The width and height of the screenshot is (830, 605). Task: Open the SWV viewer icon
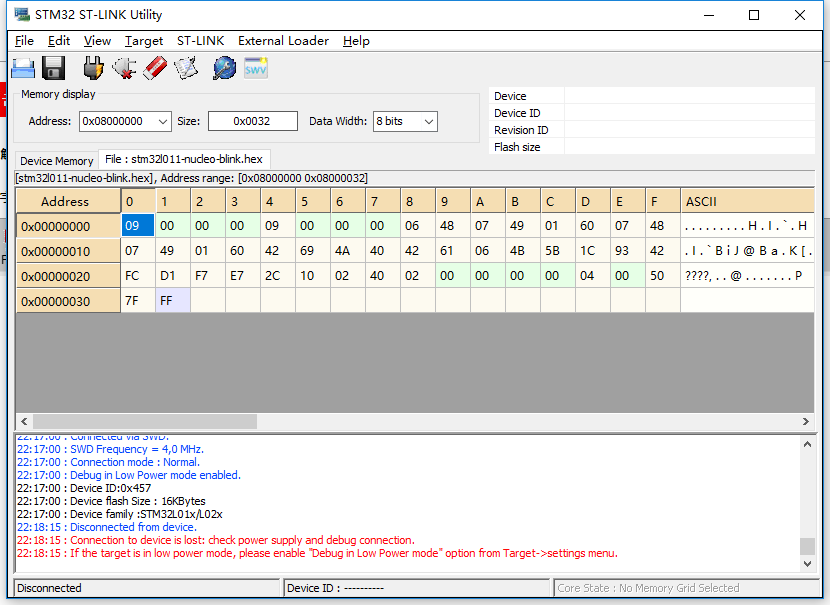(256, 68)
